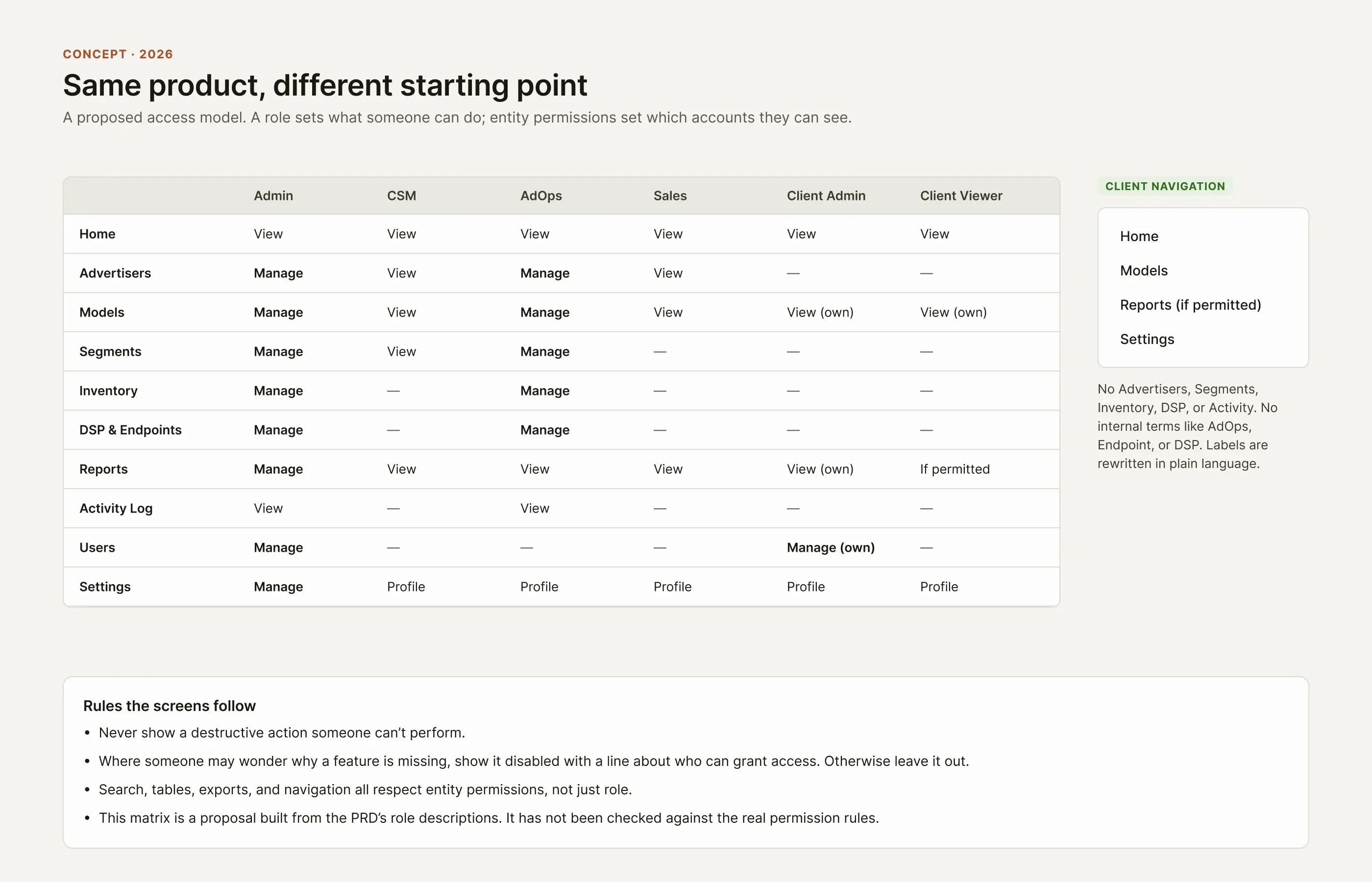Select the Segments row label
Image resolution: width=1372 pixels, height=882 pixels.
tap(110, 351)
